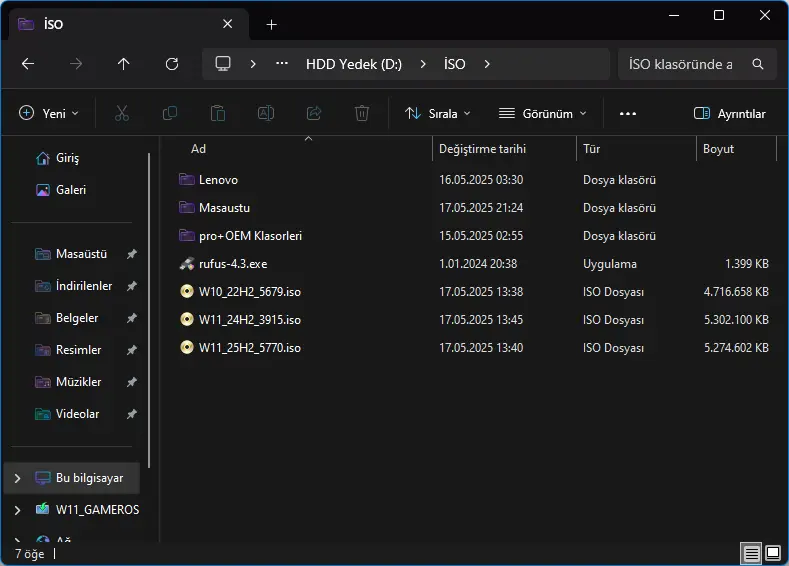
Task: Sort by the Ad column header
Action: pyautogui.click(x=198, y=149)
